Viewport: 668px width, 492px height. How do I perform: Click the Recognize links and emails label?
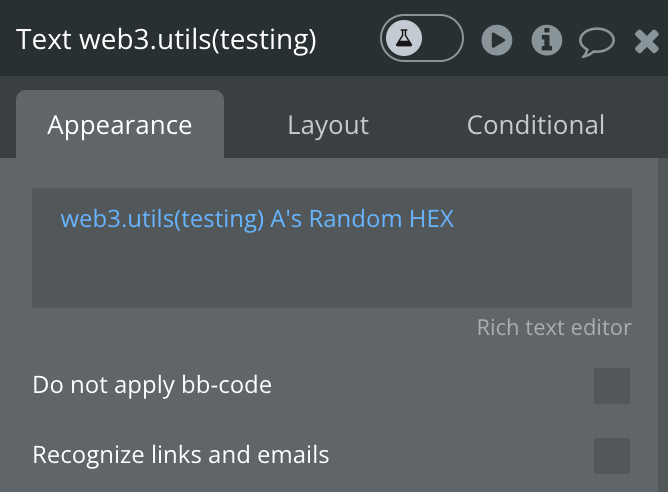(181, 455)
